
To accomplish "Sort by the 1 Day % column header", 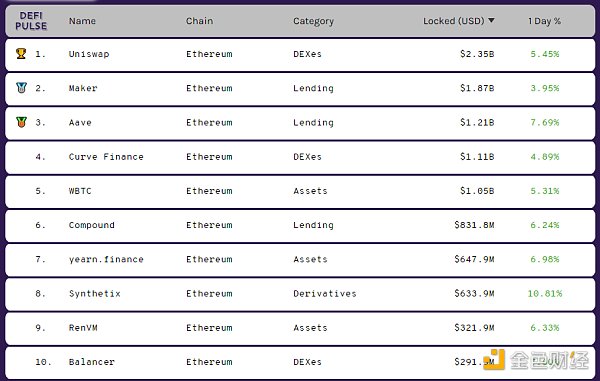I will coord(545,21).
